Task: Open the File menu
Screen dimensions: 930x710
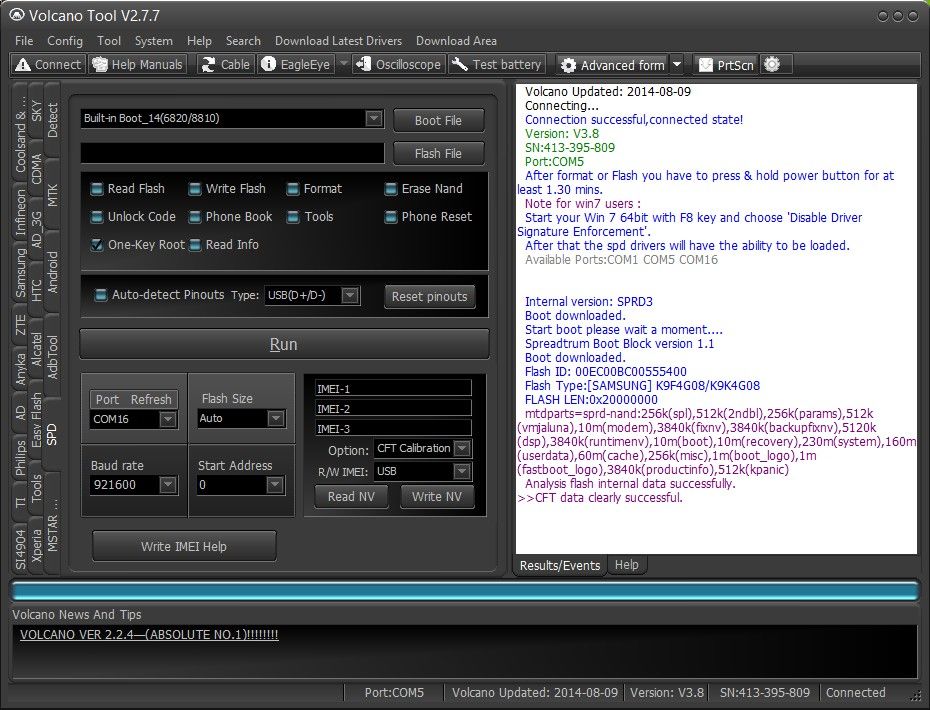Action: pyautogui.click(x=24, y=41)
